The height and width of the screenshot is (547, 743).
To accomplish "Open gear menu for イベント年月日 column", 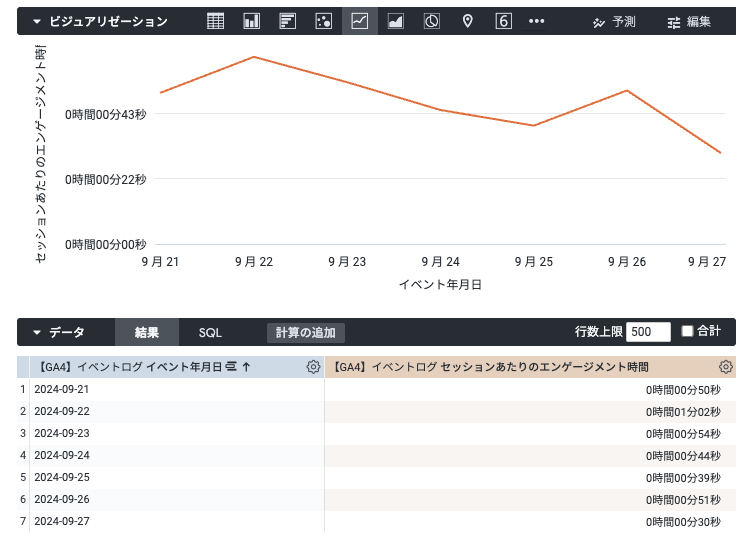I will [x=313, y=367].
